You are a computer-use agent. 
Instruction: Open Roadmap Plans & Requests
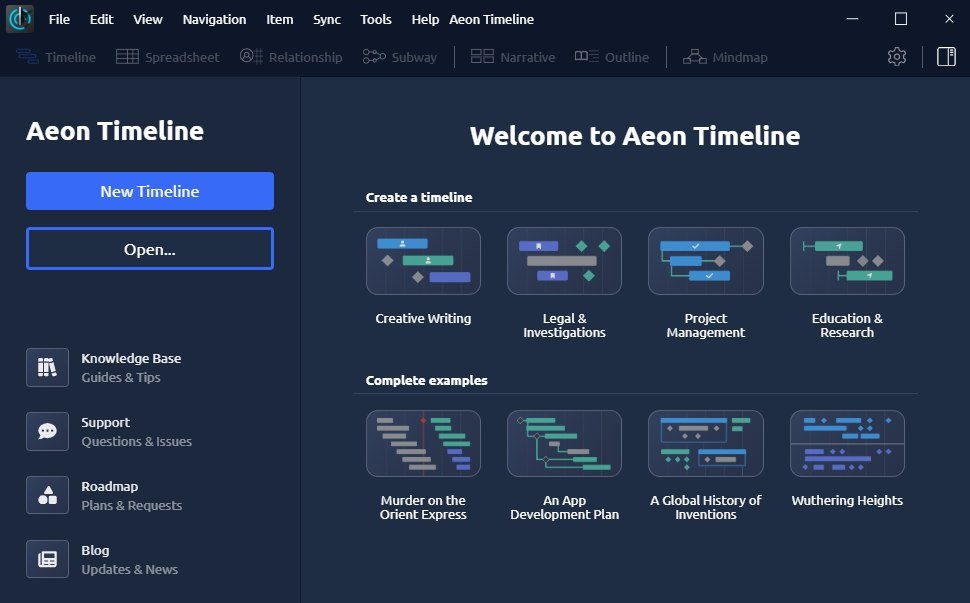47,495
